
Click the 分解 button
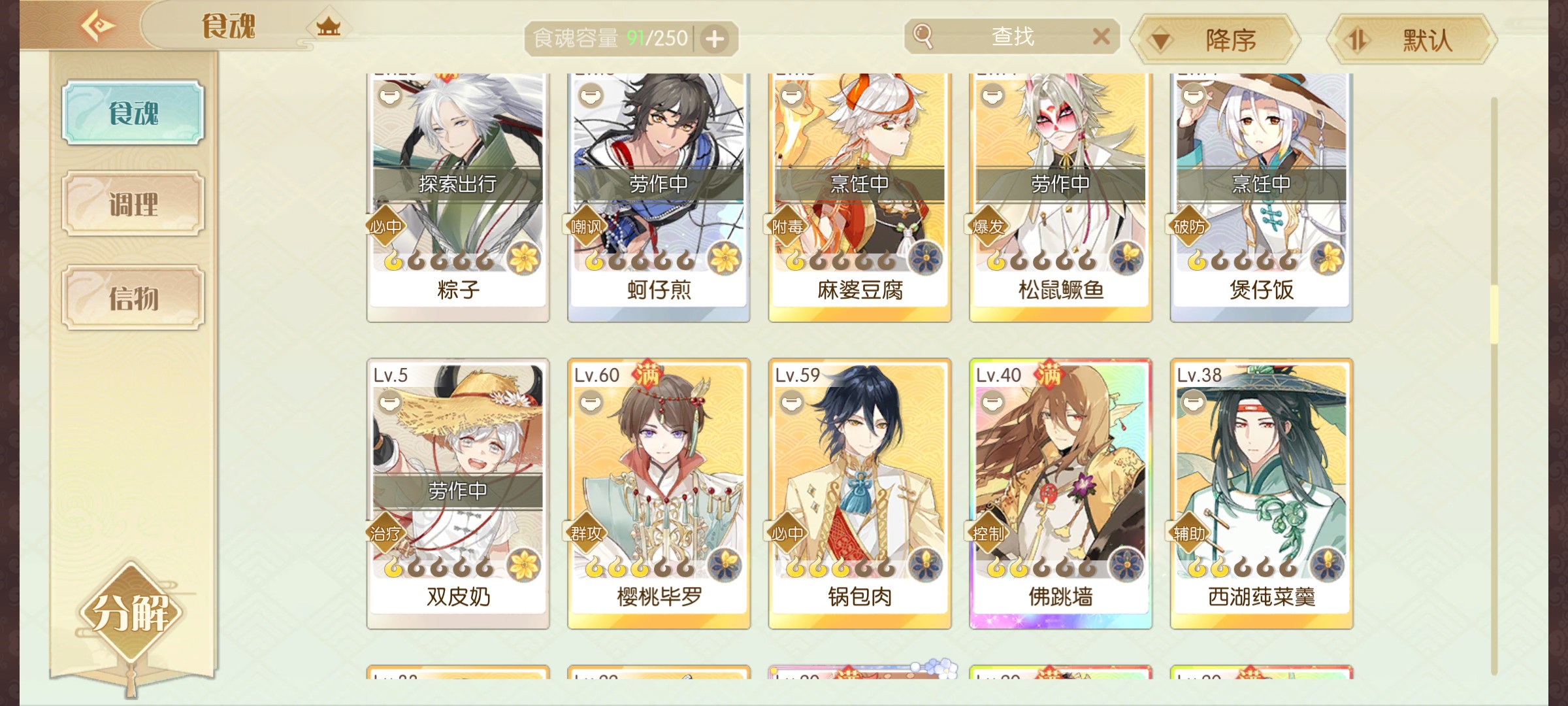[x=131, y=612]
